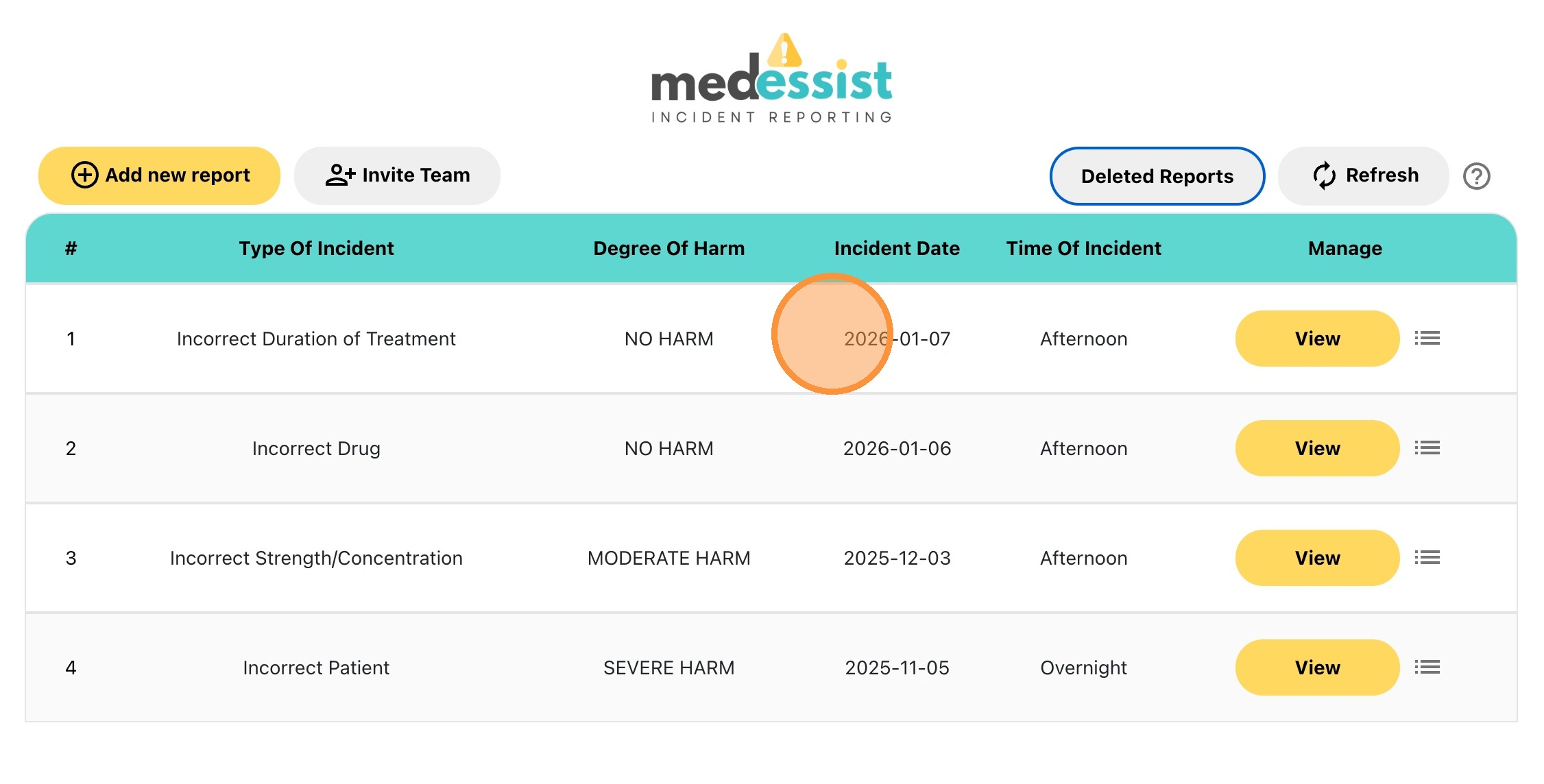View the Incorrect Patient report
The width and height of the screenshot is (1544, 784).
pos(1316,667)
